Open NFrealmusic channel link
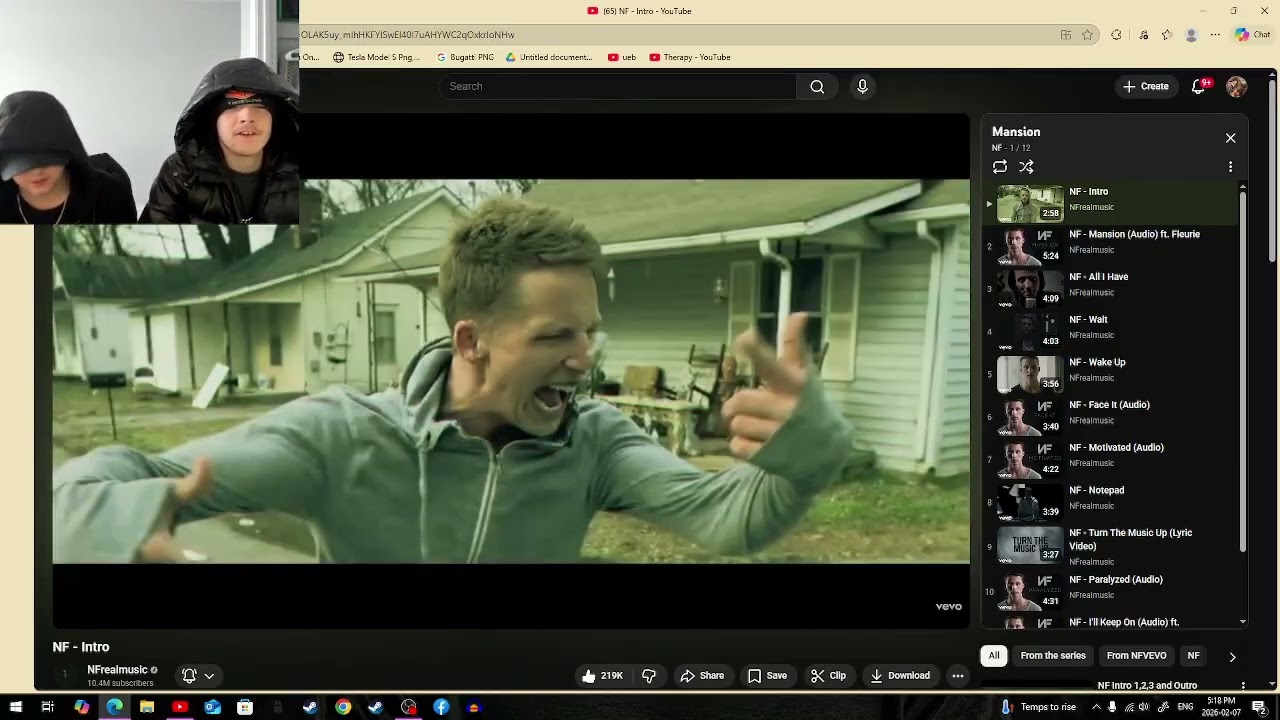 click(x=117, y=670)
